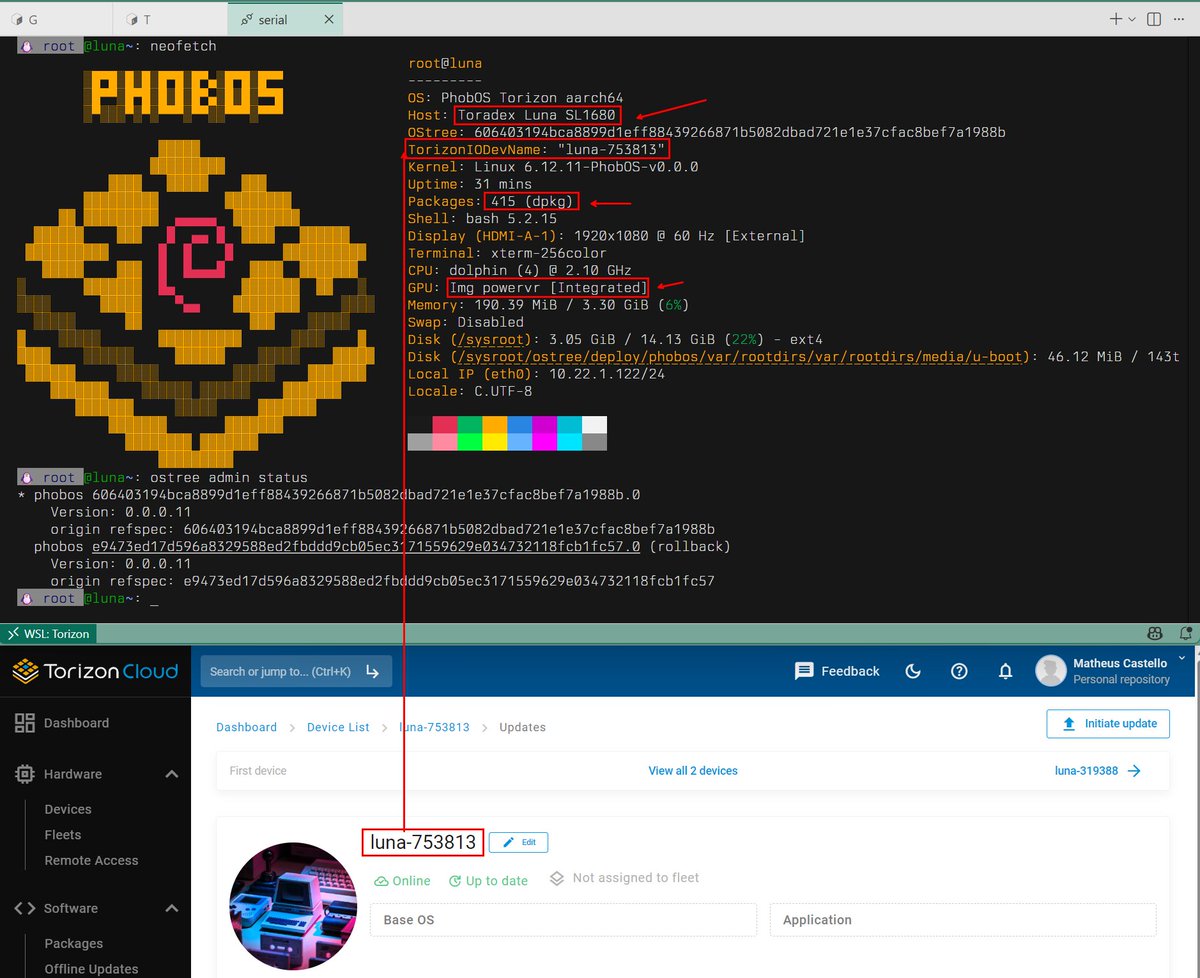Collapse the Software section chevron

tap(172, 908)
